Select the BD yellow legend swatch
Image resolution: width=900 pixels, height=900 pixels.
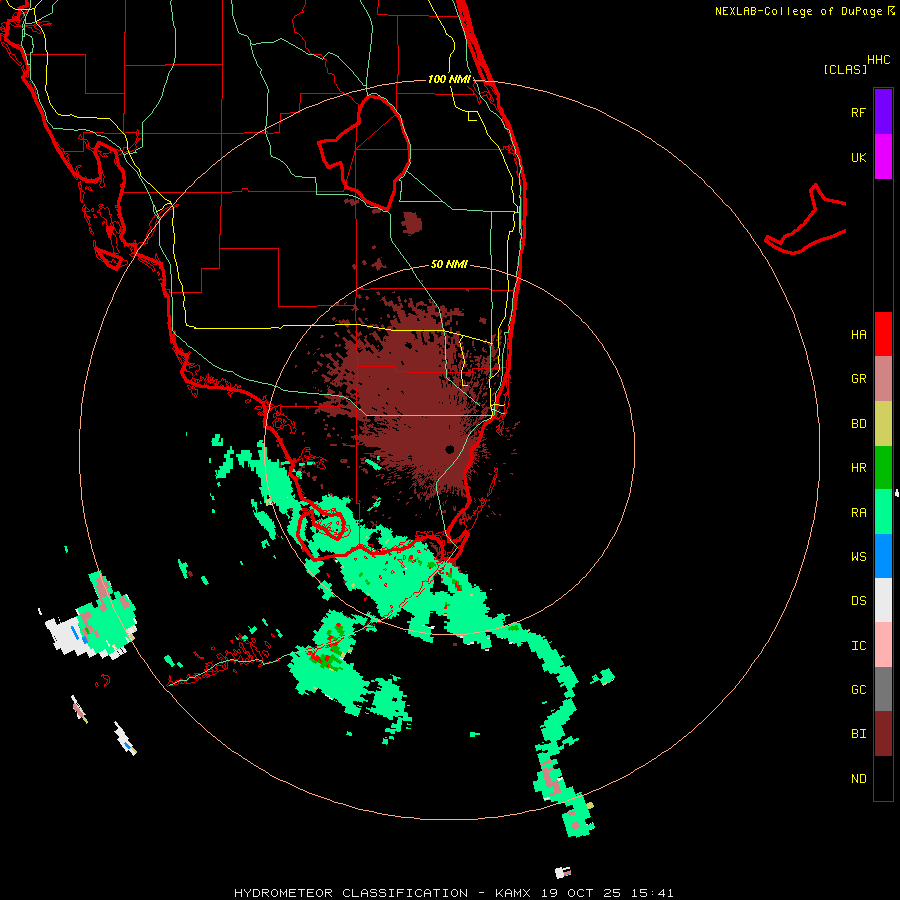[x=883, y=424]
